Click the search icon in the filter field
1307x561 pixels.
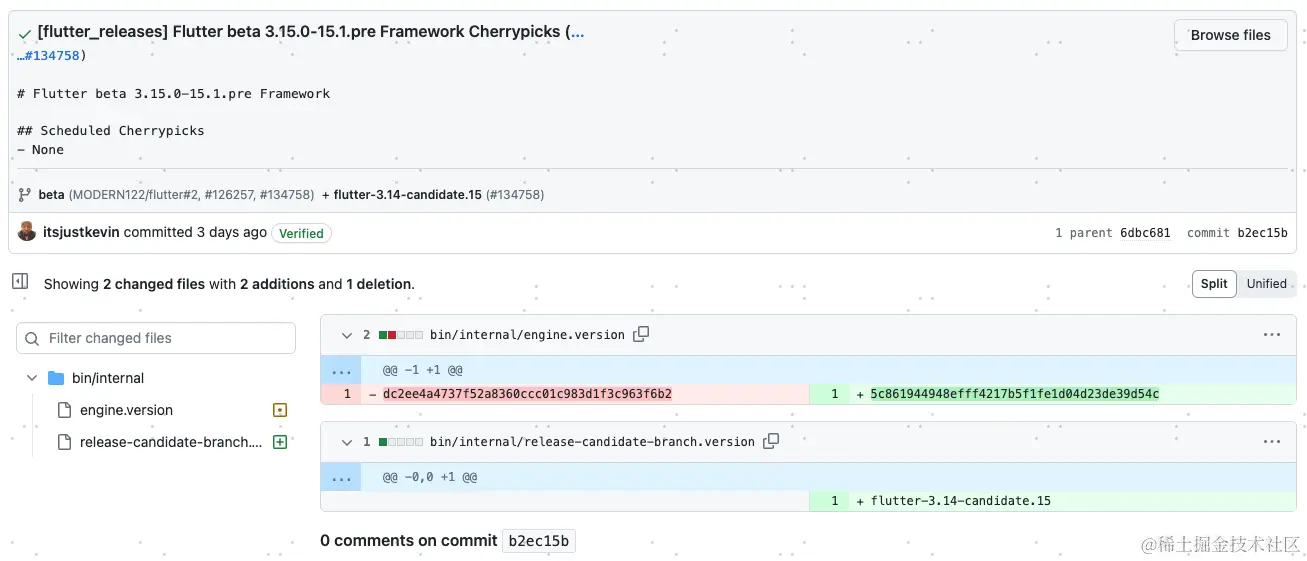tap(33, 339)
